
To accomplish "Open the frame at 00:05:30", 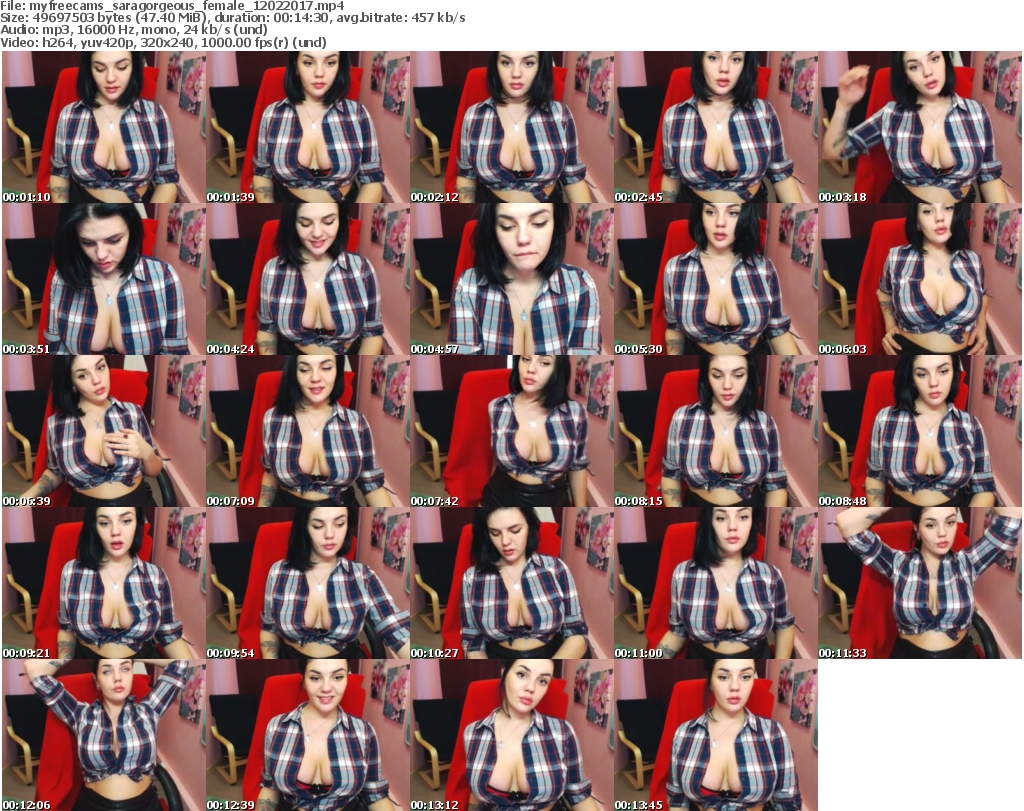I will (x=716, y=279).
